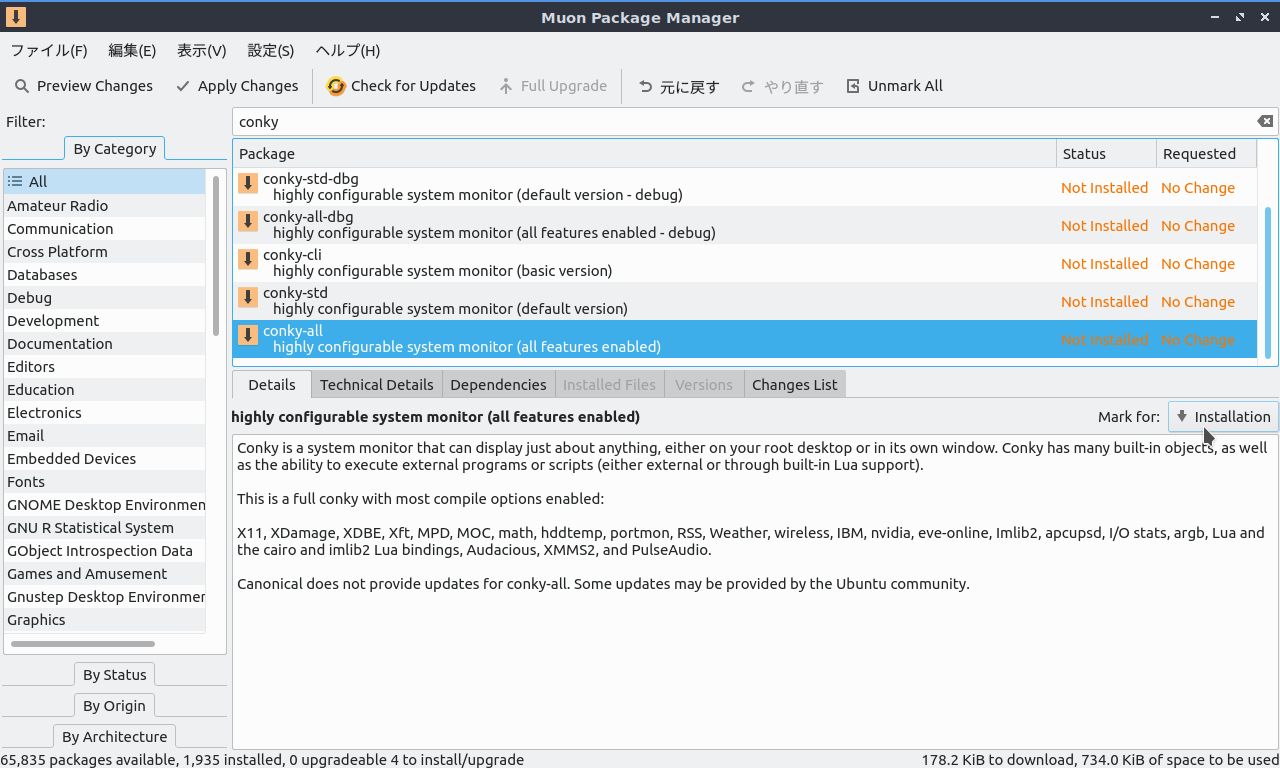Select the Electronics category
The image size is (1280, 768).
pyautogui.click(x=105, y=412)
